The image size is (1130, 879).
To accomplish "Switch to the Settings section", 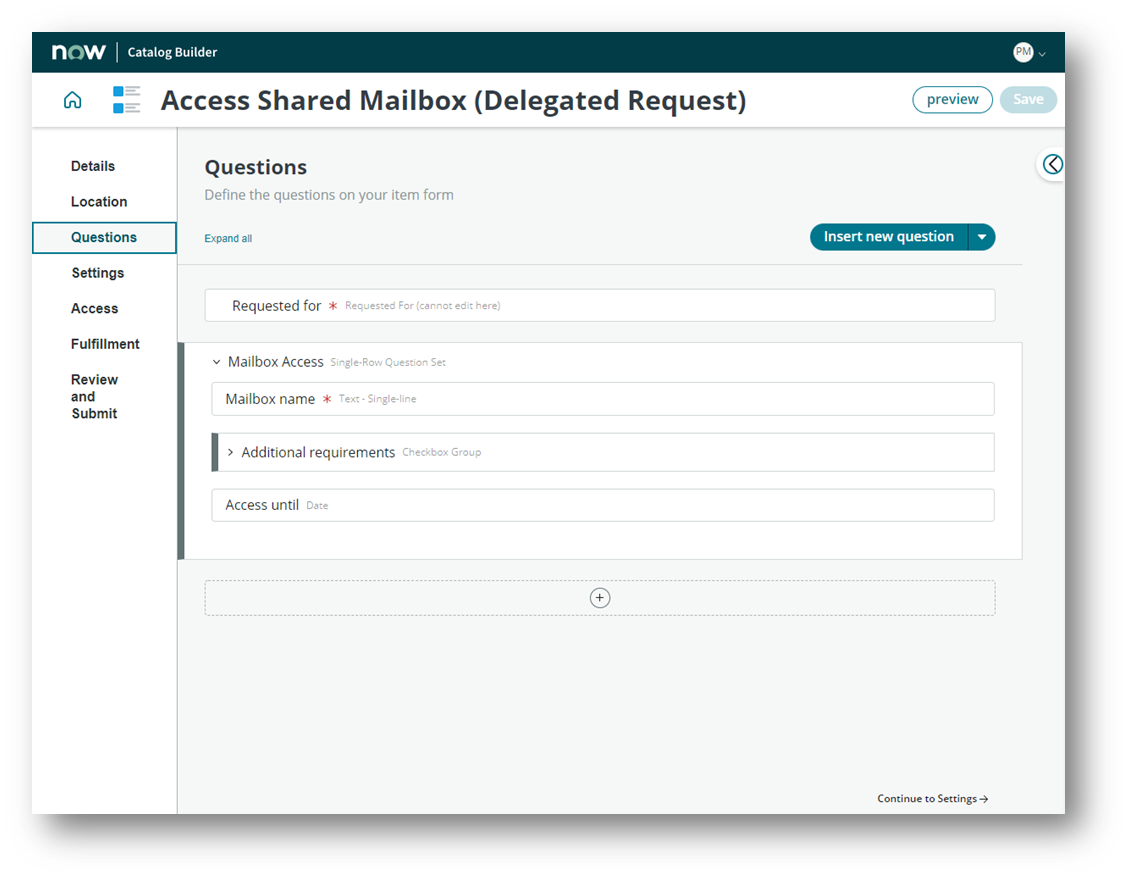I will click(98, 272).
